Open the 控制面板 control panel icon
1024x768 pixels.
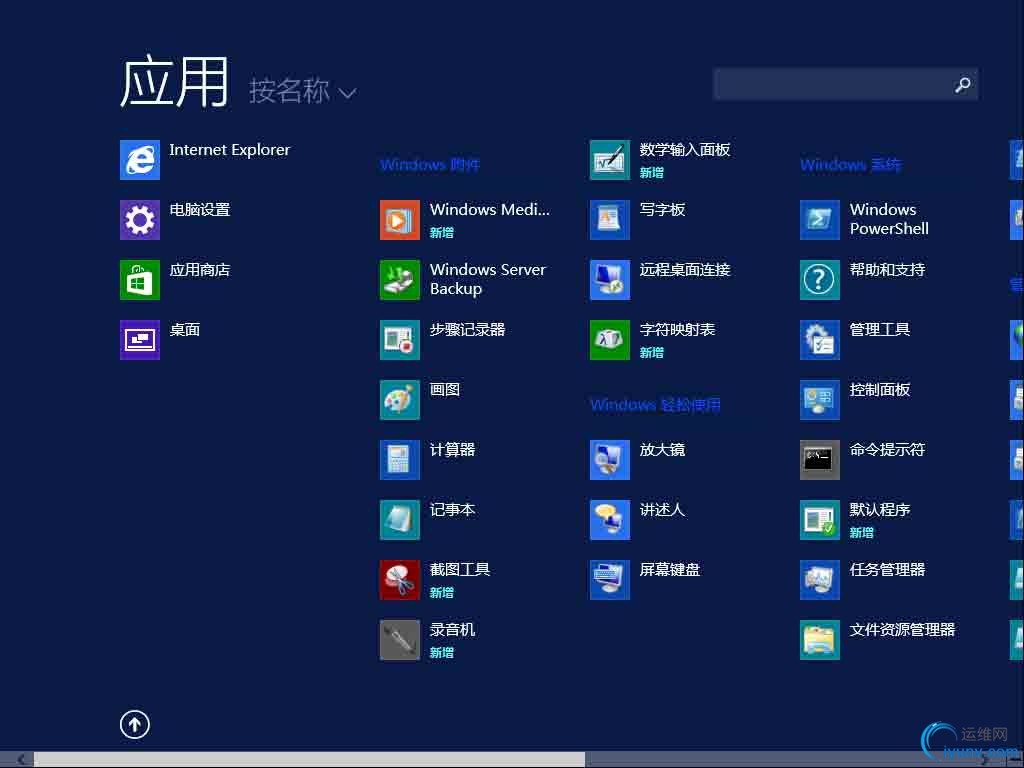820,400
